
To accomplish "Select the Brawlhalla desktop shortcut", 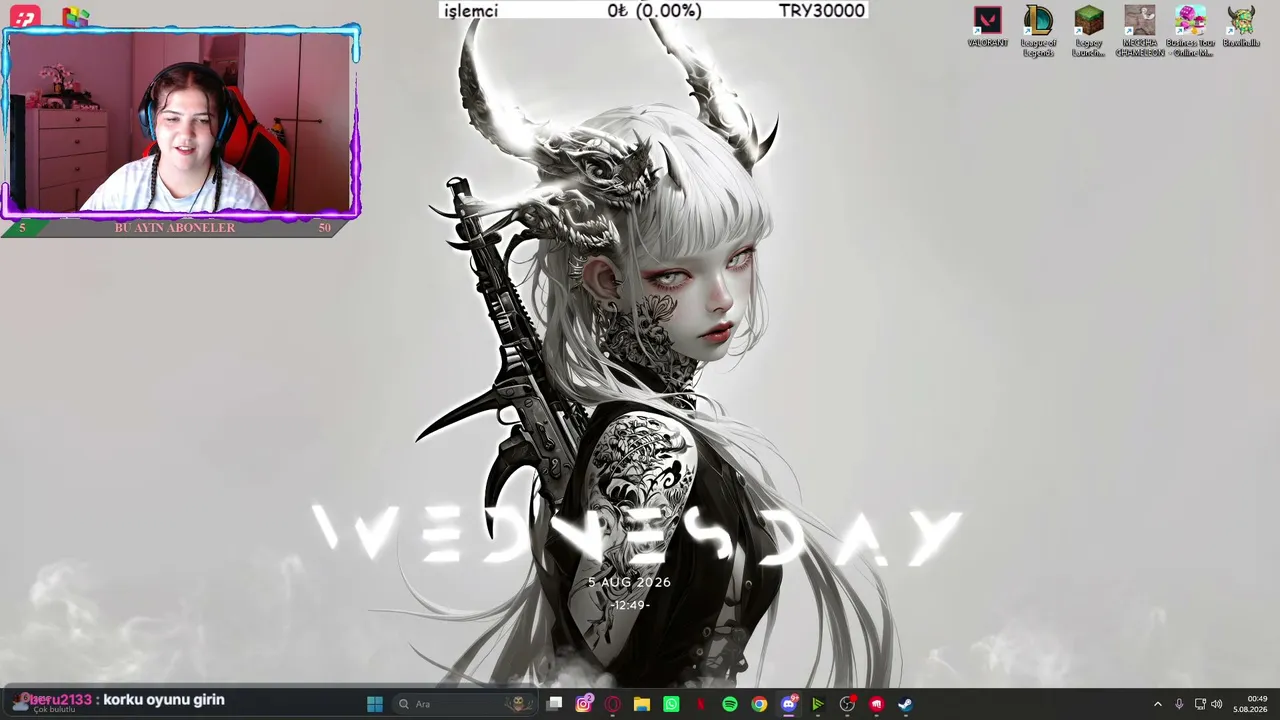I will (1241, 27).
